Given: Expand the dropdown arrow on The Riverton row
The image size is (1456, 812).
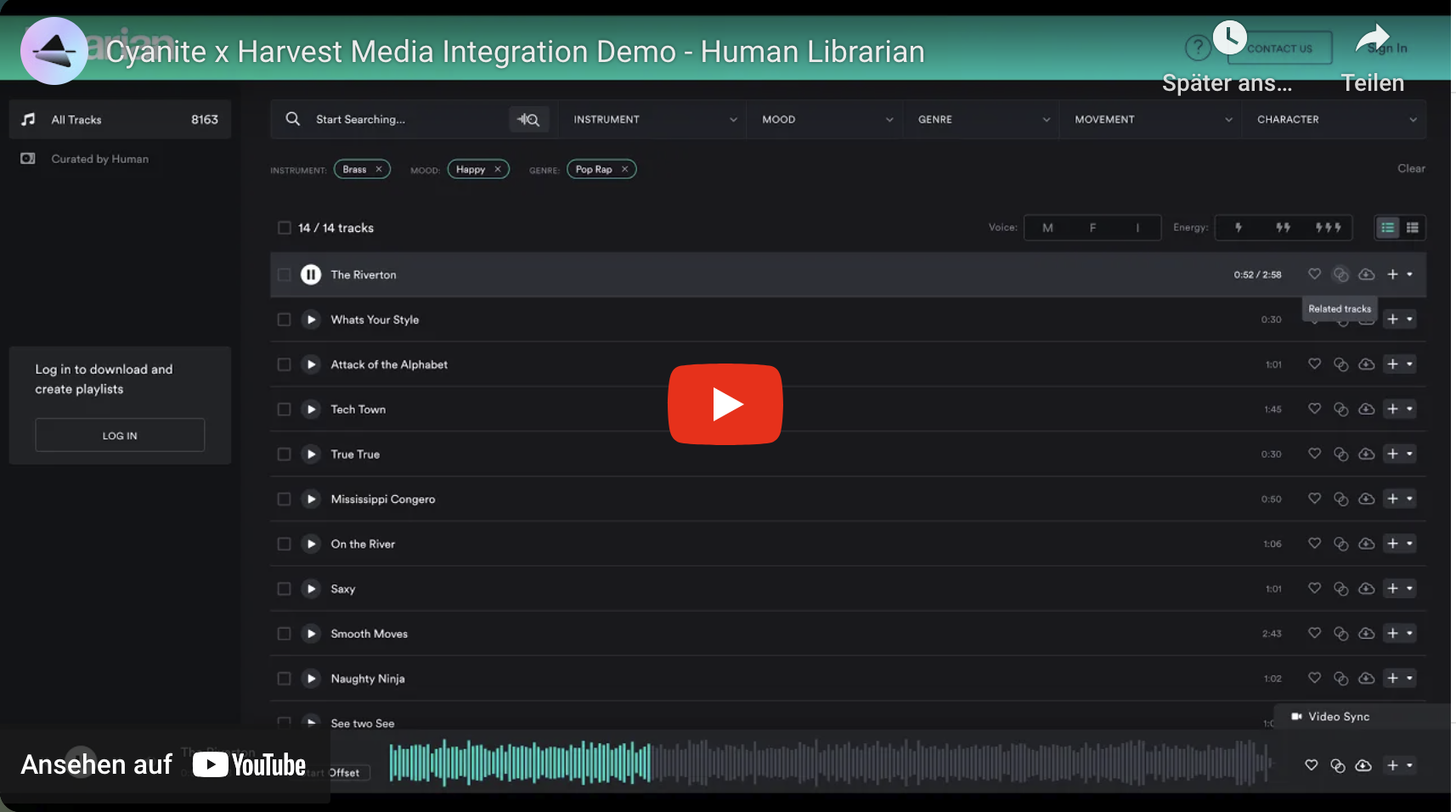Looking at the screenshot, I should (x=1409, y=274).
